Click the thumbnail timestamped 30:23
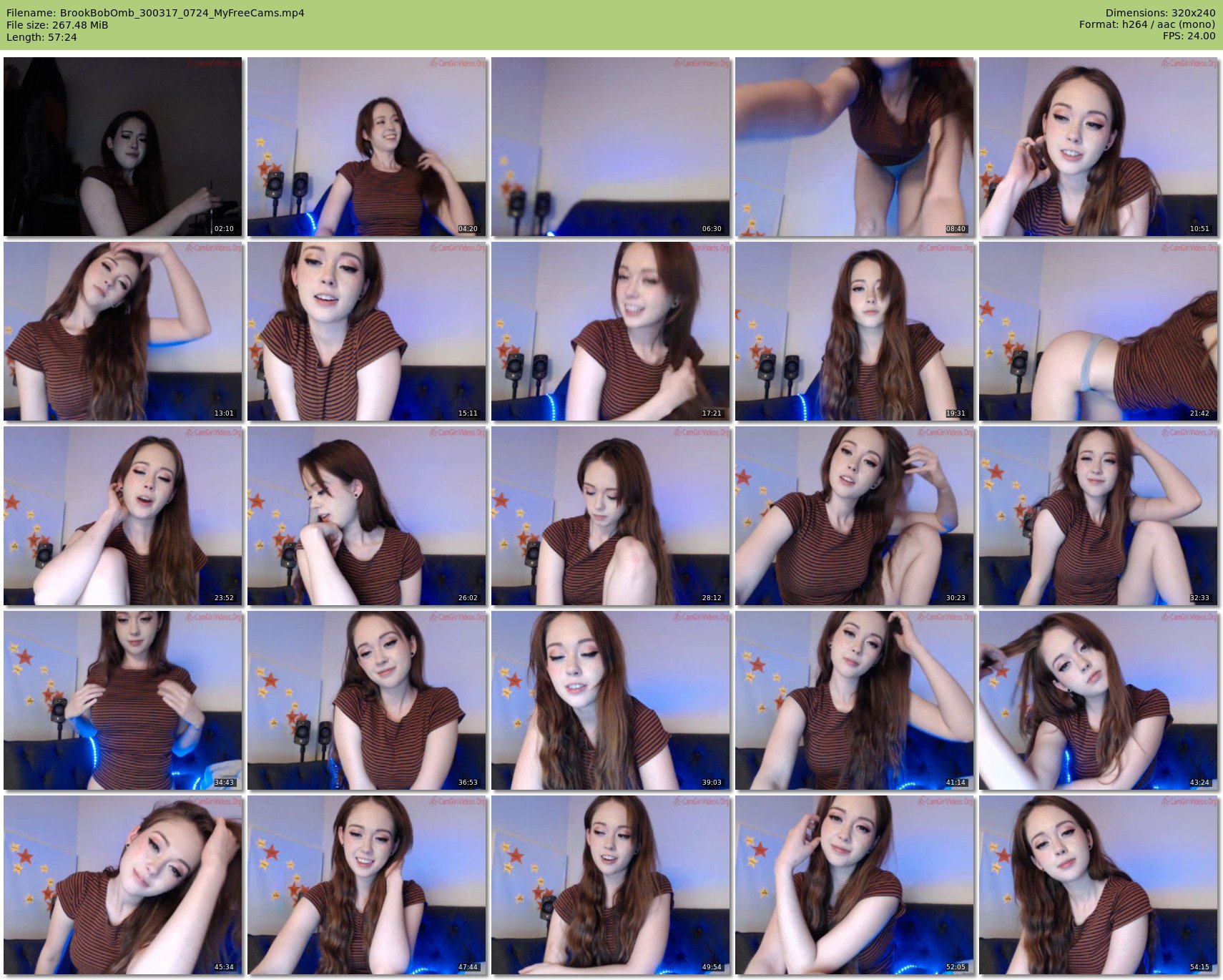Viewport: 1223px width, 980px height. 854,516
